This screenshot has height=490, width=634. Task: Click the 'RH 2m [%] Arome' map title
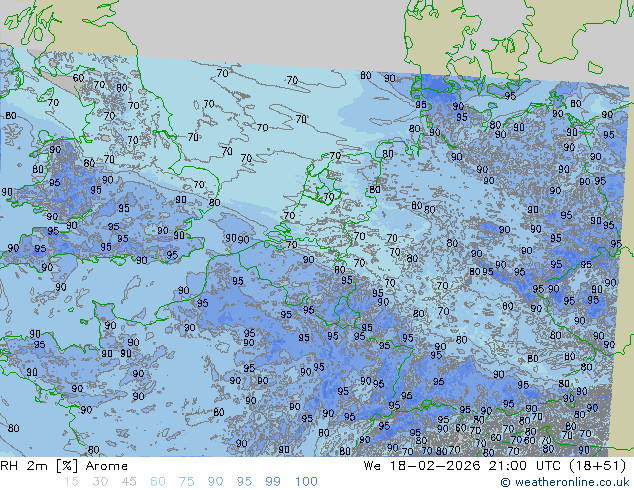[64, 466]
